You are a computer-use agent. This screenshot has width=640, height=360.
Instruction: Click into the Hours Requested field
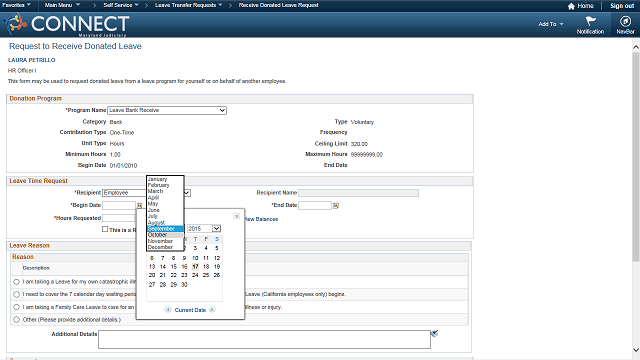tap(119, 218)
